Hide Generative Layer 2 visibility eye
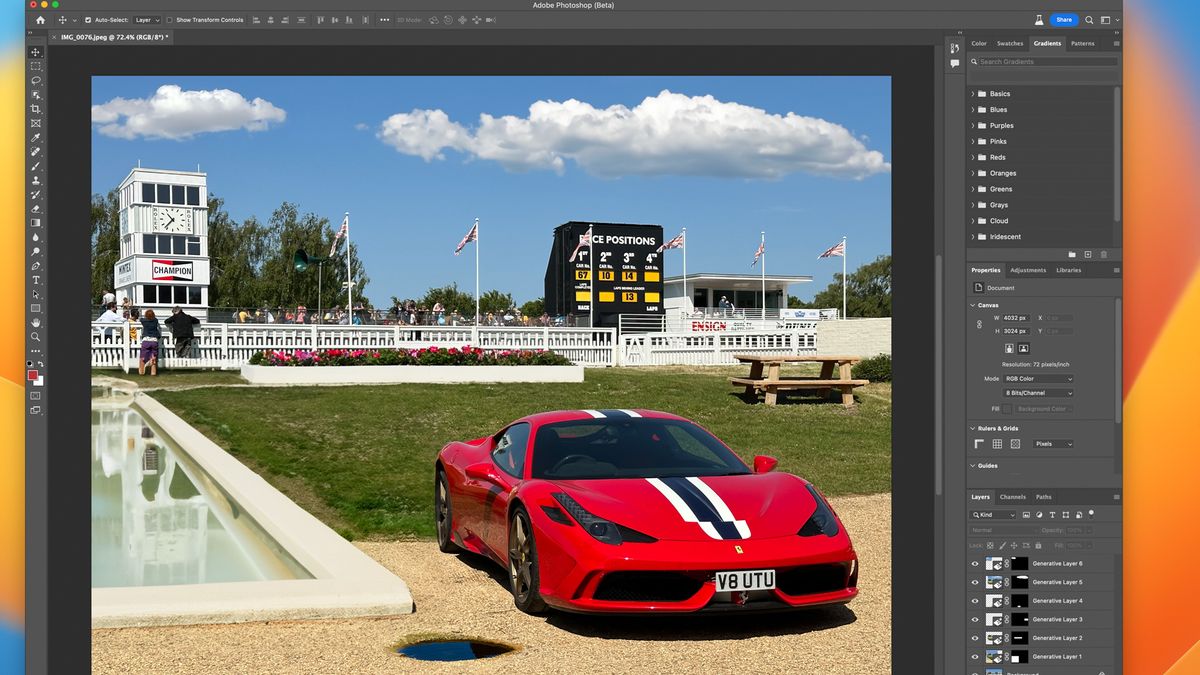 pyautogui.click(x=975, y=637)
